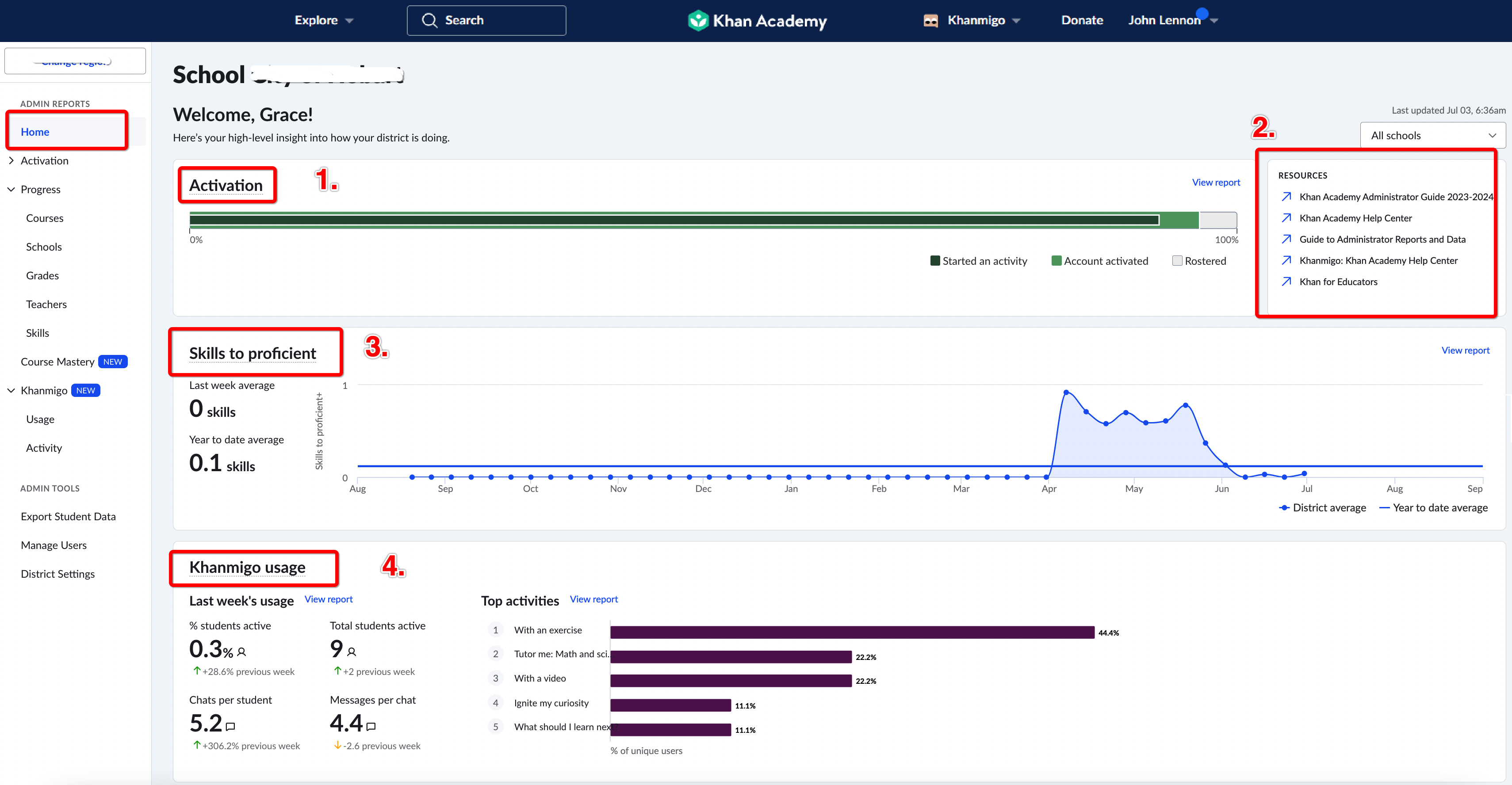Toggle Year to date average legend line
This screenshot has width=1512, height=785.
click(1385, 507)
